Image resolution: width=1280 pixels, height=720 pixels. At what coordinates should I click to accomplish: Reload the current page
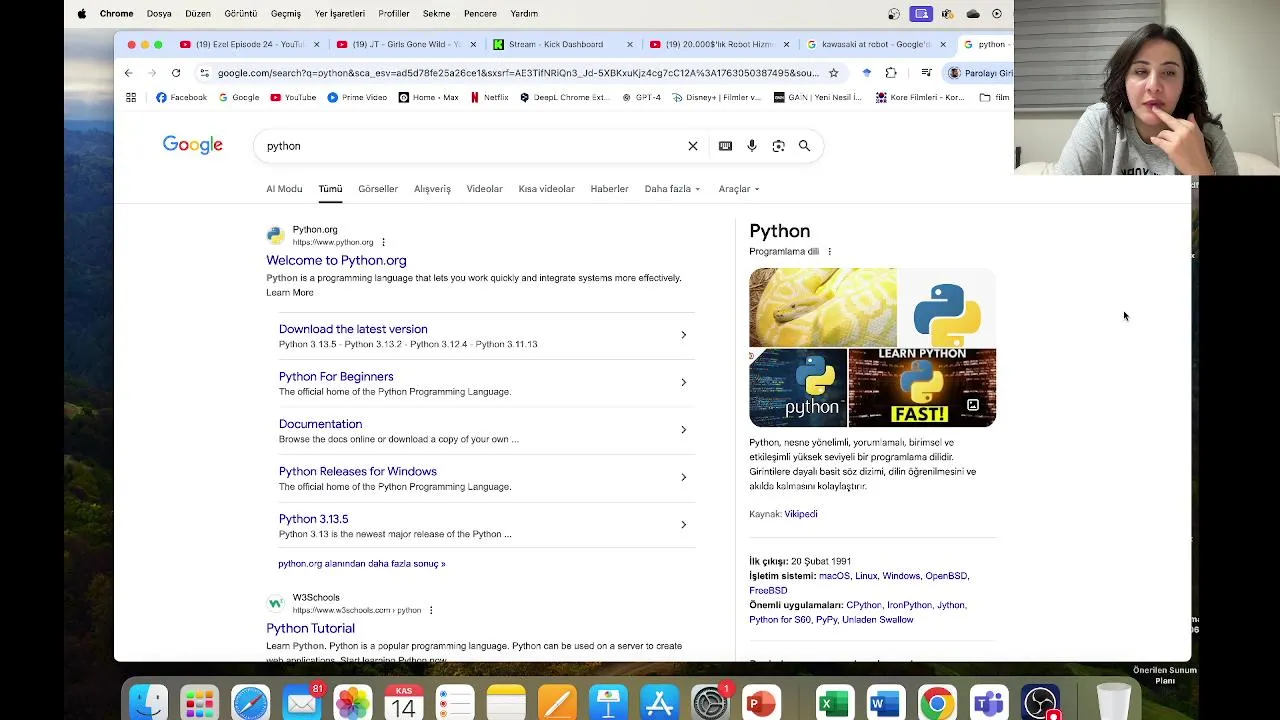pos(176,73)
